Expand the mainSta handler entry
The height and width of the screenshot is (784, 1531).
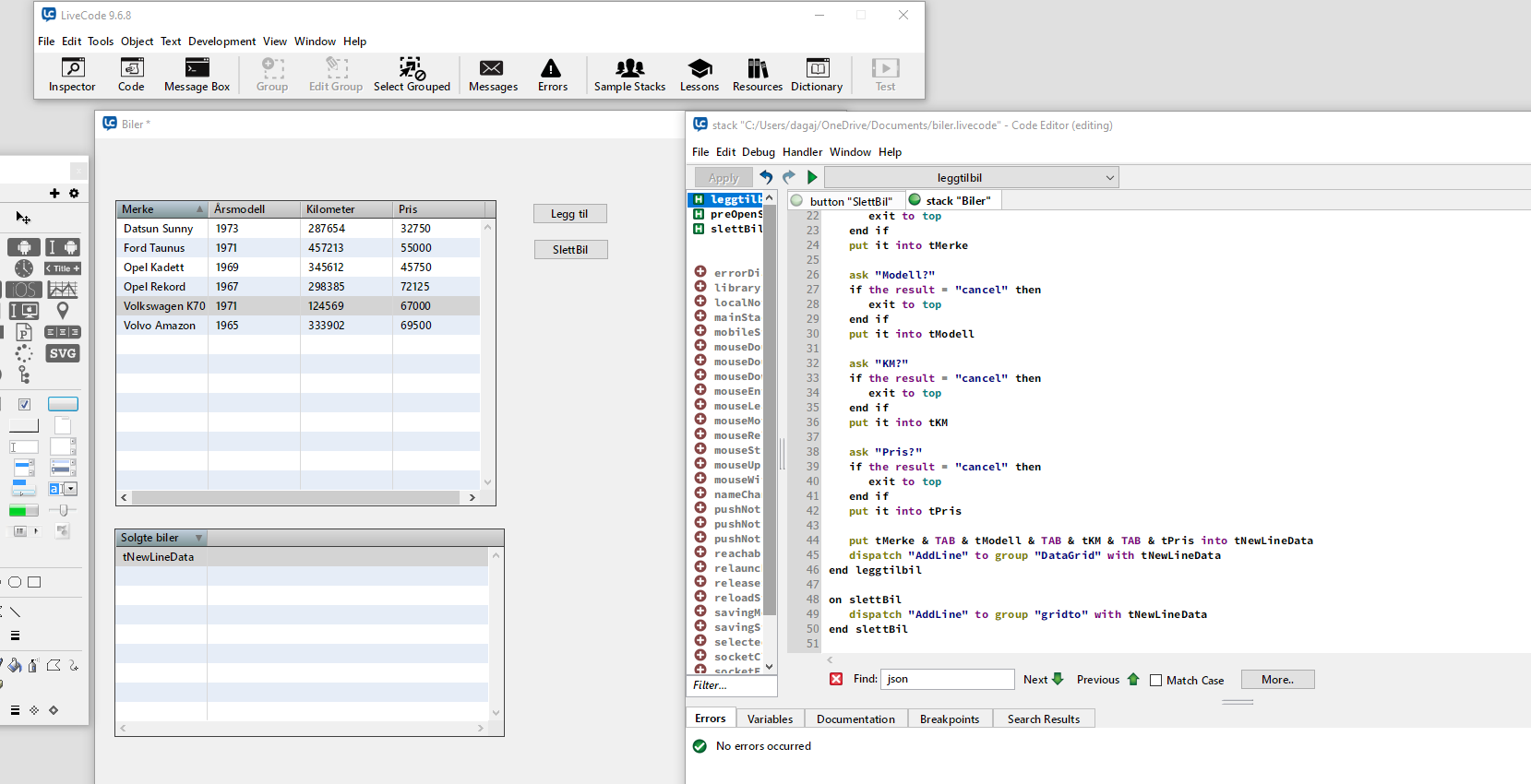coord(700,316)
